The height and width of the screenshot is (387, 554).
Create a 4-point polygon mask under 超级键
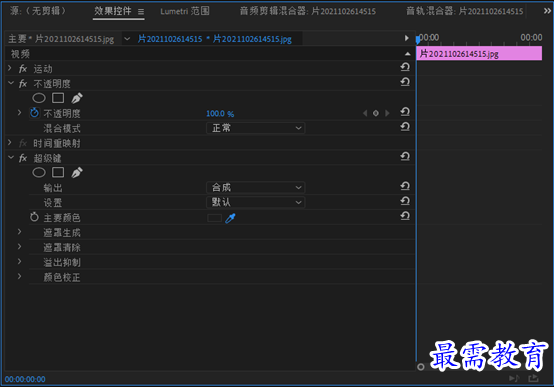tap(58, 172)
